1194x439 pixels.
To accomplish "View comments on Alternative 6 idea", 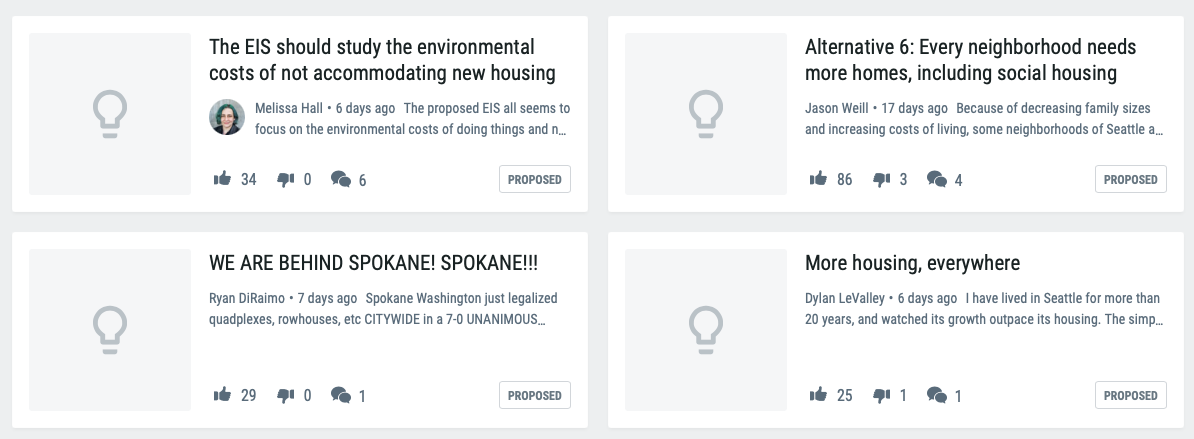I will pos(937,180).
